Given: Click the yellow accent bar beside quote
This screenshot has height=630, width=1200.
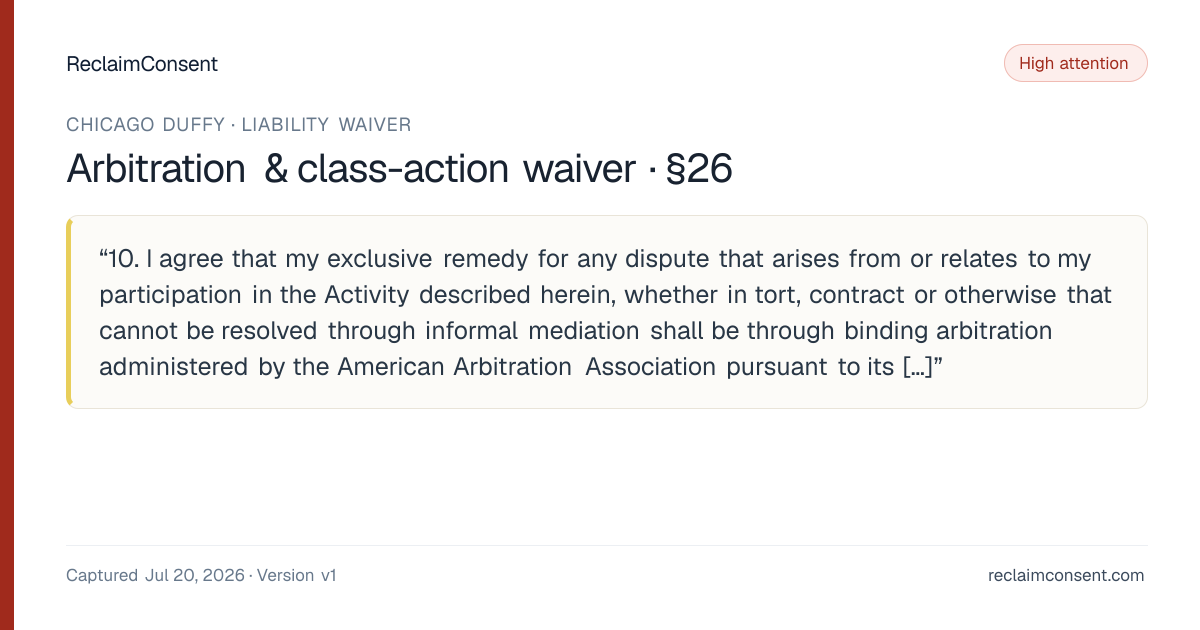Looking at the screenshot, I should pyautogui.click(x=69, y=312).
